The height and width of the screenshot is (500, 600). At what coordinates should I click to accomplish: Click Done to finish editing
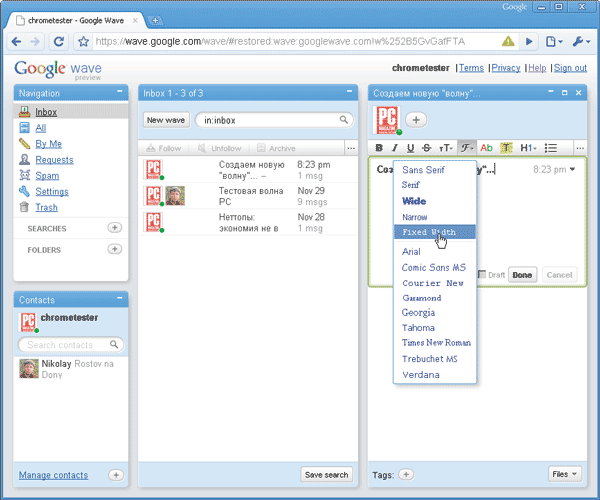coord(522,275)
